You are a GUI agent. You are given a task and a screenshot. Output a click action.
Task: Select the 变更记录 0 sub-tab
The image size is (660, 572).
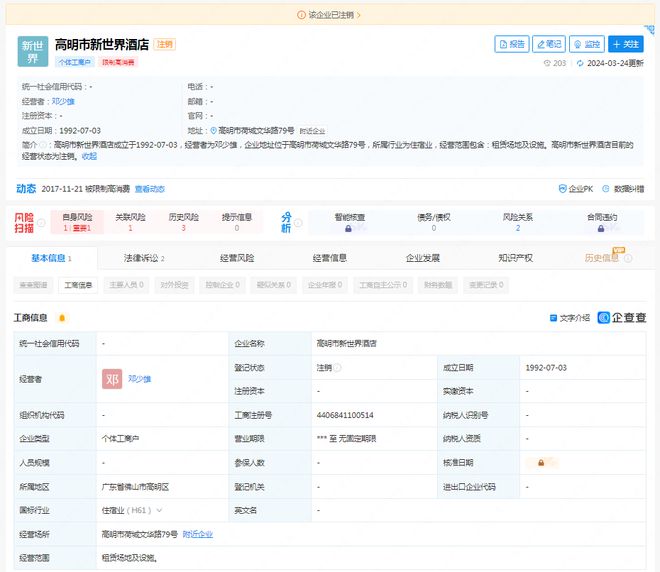tap(486, 285)
